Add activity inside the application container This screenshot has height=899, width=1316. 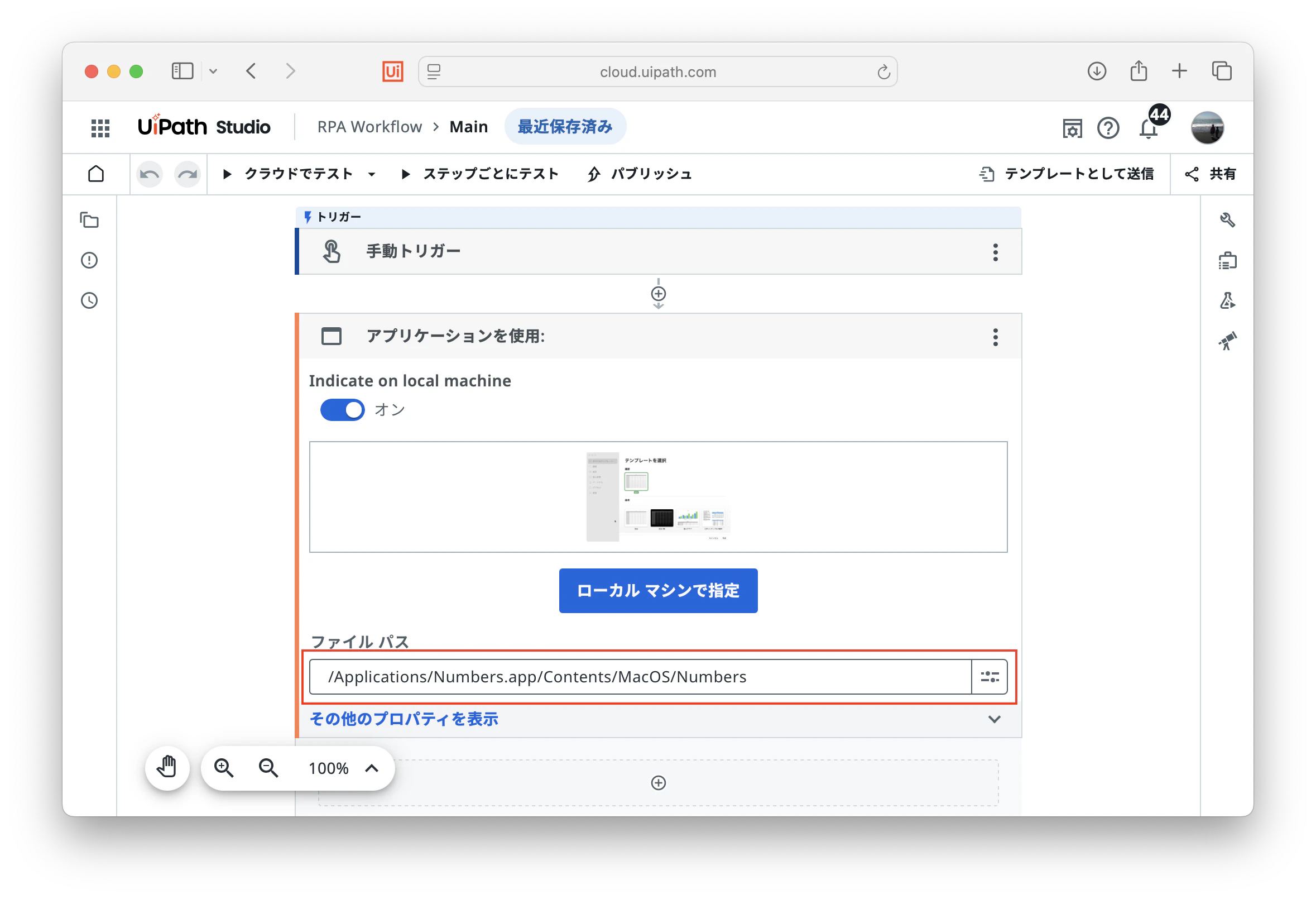[658, 783]
